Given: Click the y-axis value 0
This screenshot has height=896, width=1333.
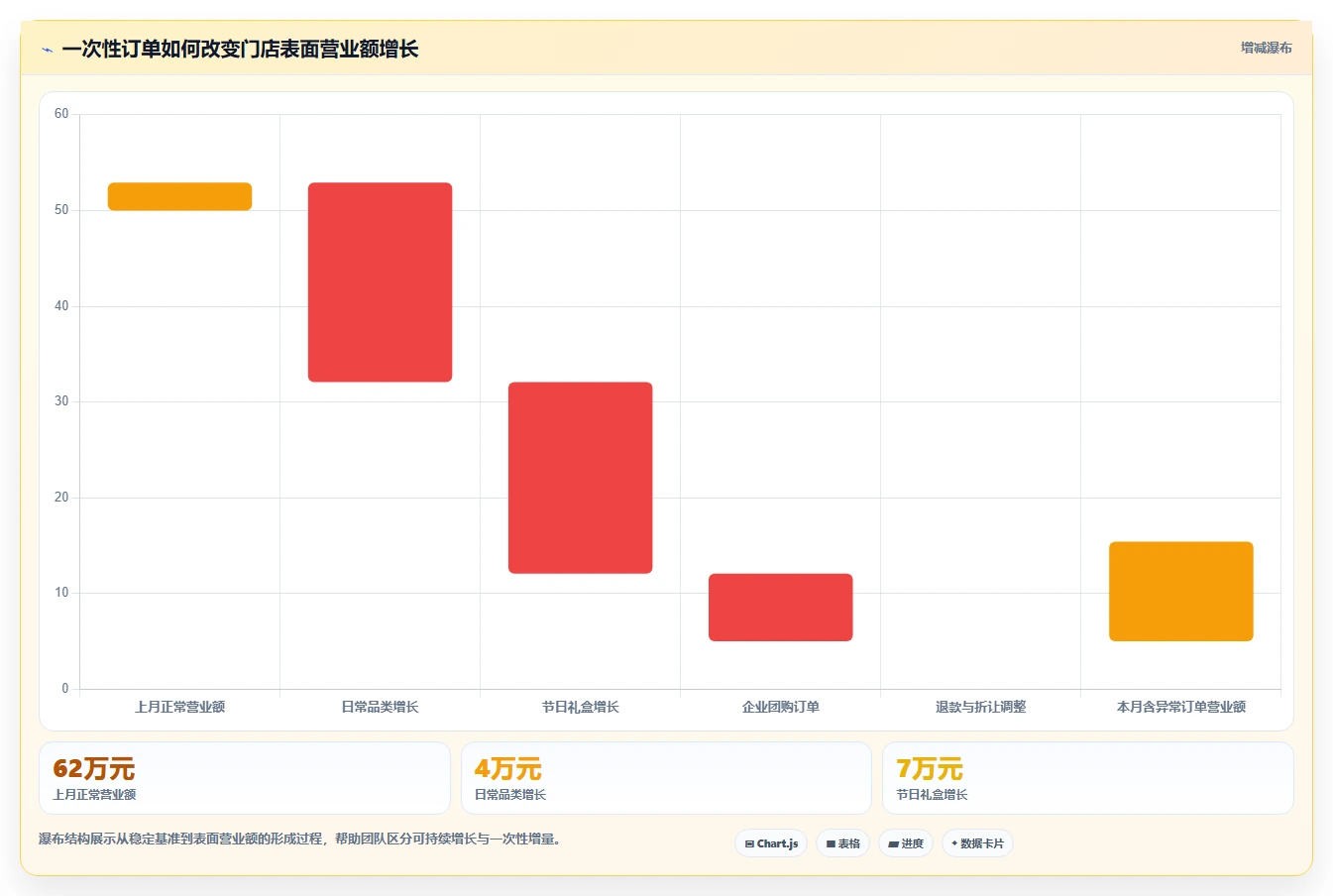Looking at the screenshot, I should click(65, 689).
